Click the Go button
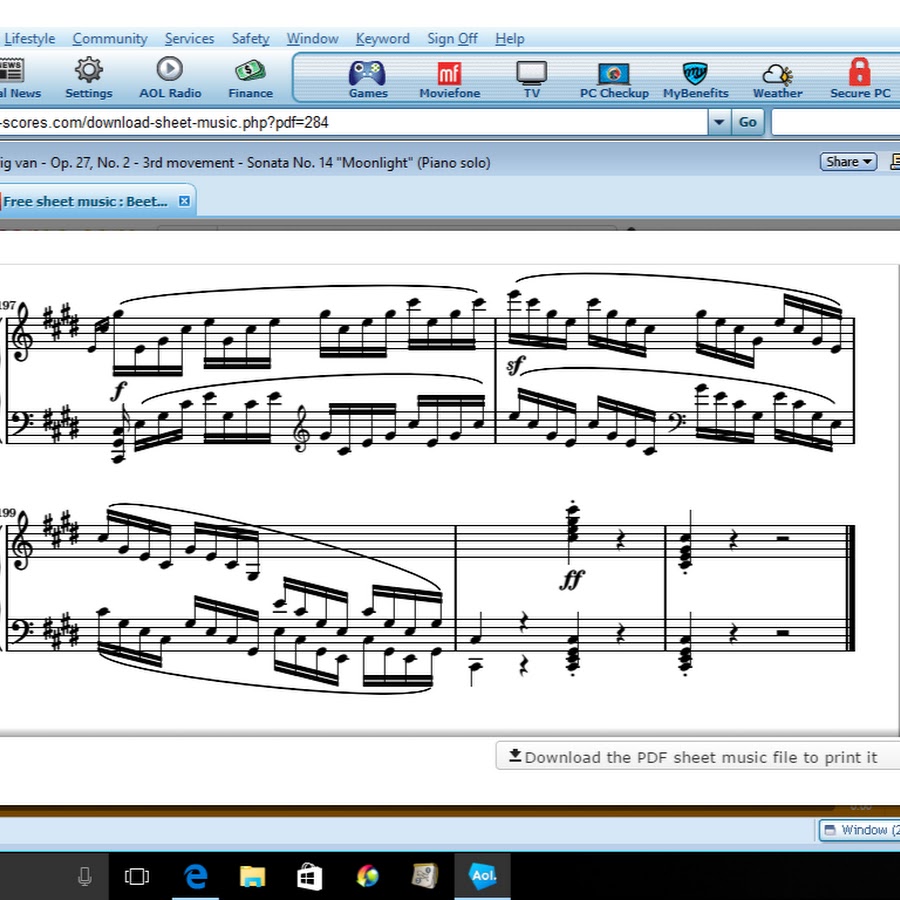 pyautogui.click(x=747, y=122)
